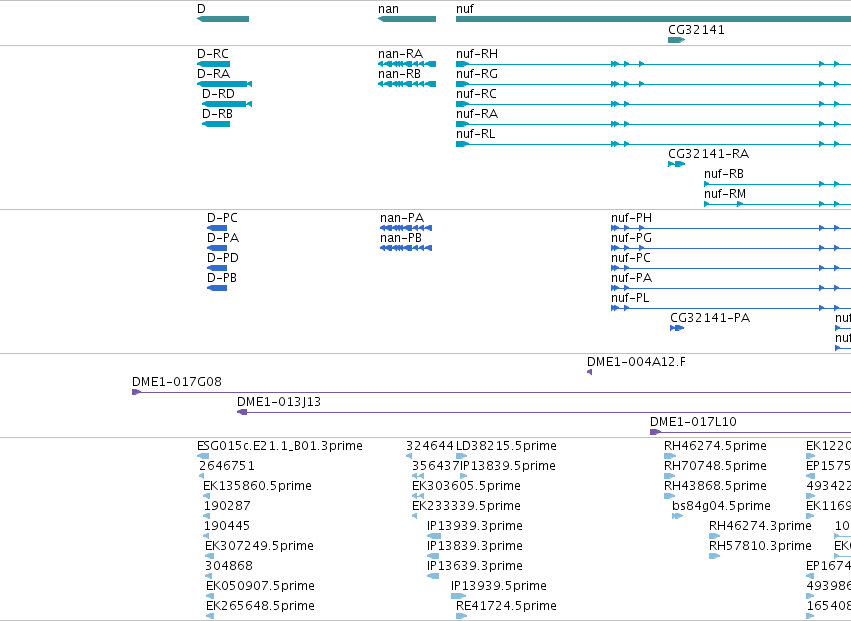Select EST RH46274.3prime
Screen dimensions: 851x621
715,536
